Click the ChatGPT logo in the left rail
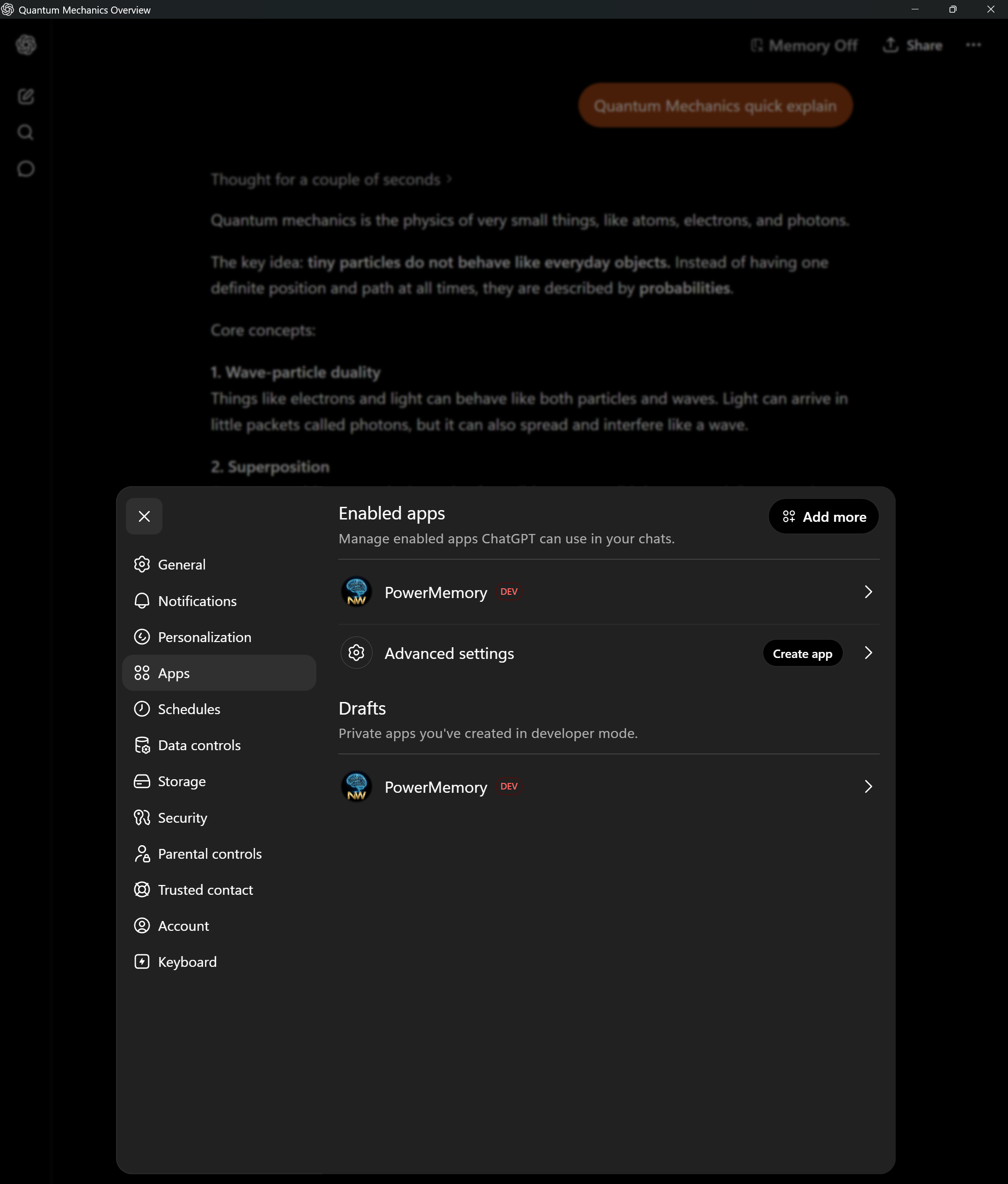The image size is (1008, 1184). click(26, 44)
